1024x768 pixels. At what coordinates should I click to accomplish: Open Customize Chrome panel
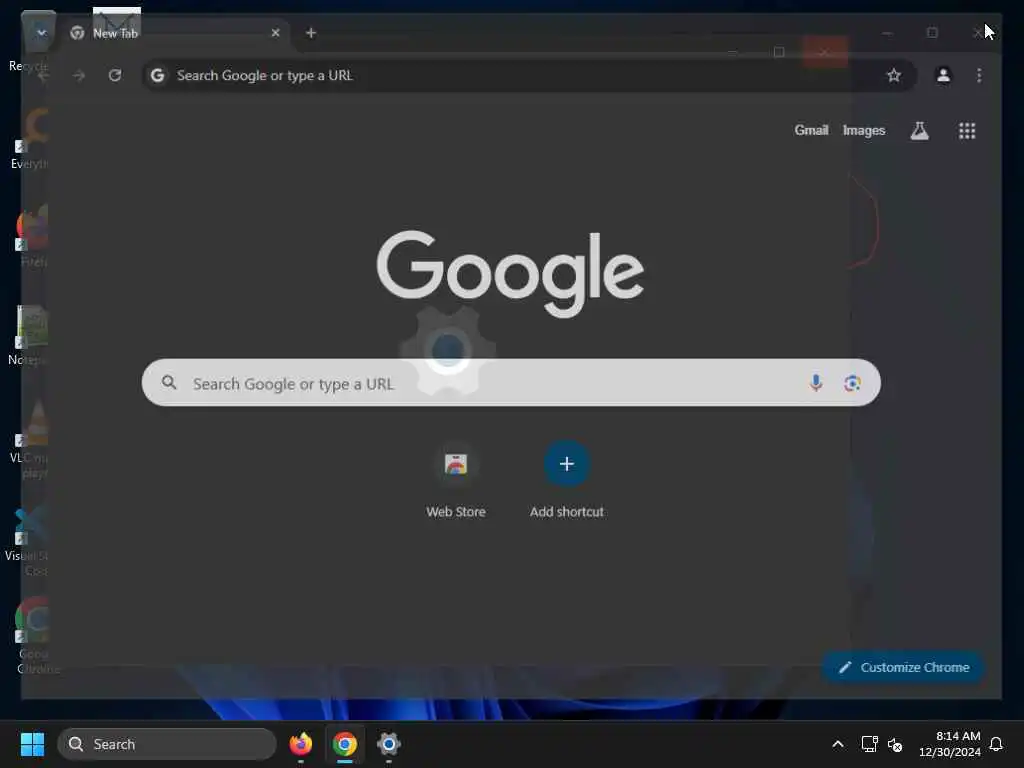904,667
